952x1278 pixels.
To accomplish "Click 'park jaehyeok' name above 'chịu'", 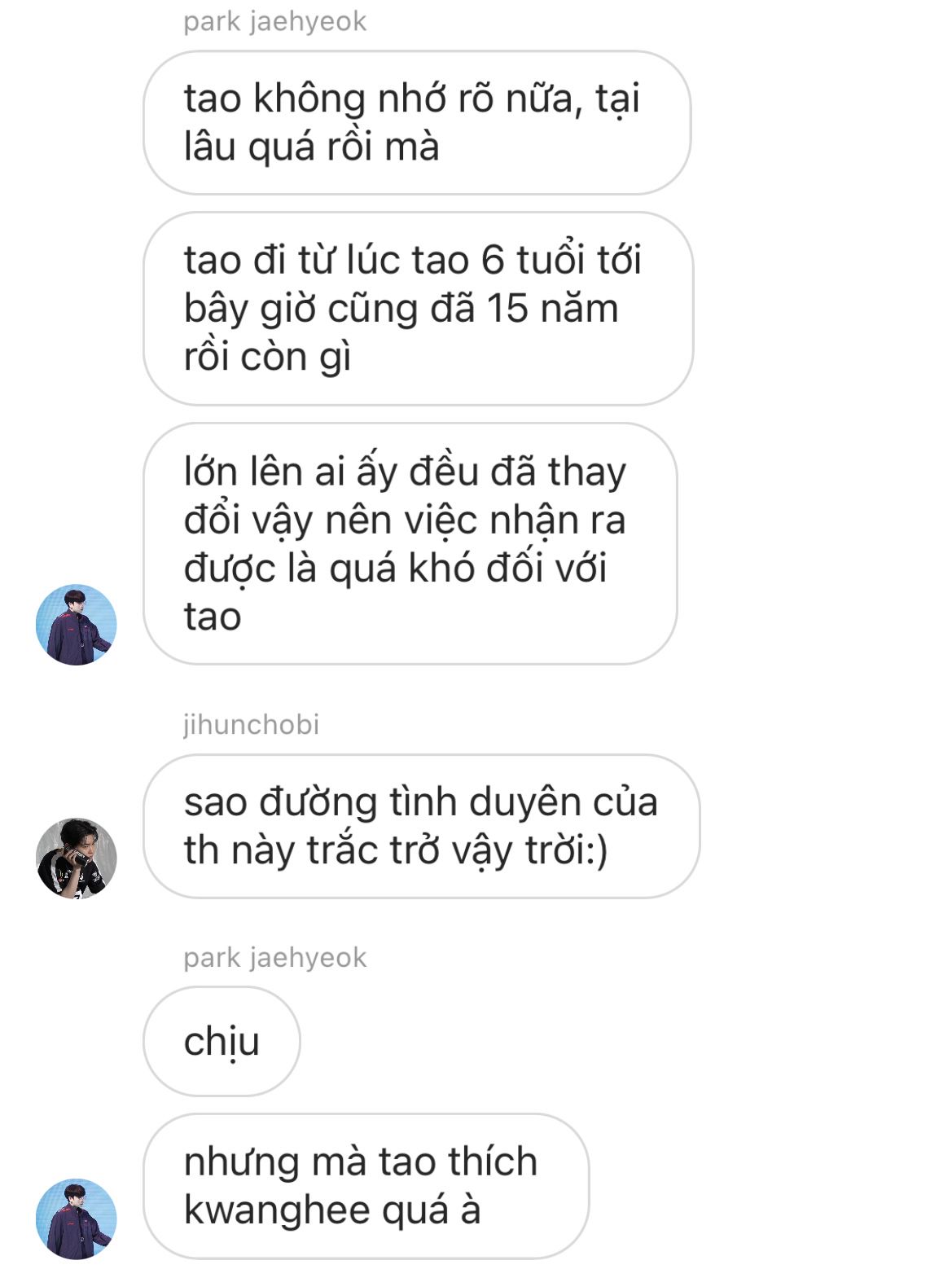I will 274,957.
